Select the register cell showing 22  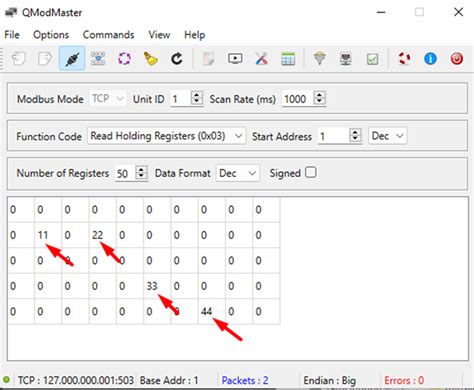pyautogui.click(x=103, y=235)
